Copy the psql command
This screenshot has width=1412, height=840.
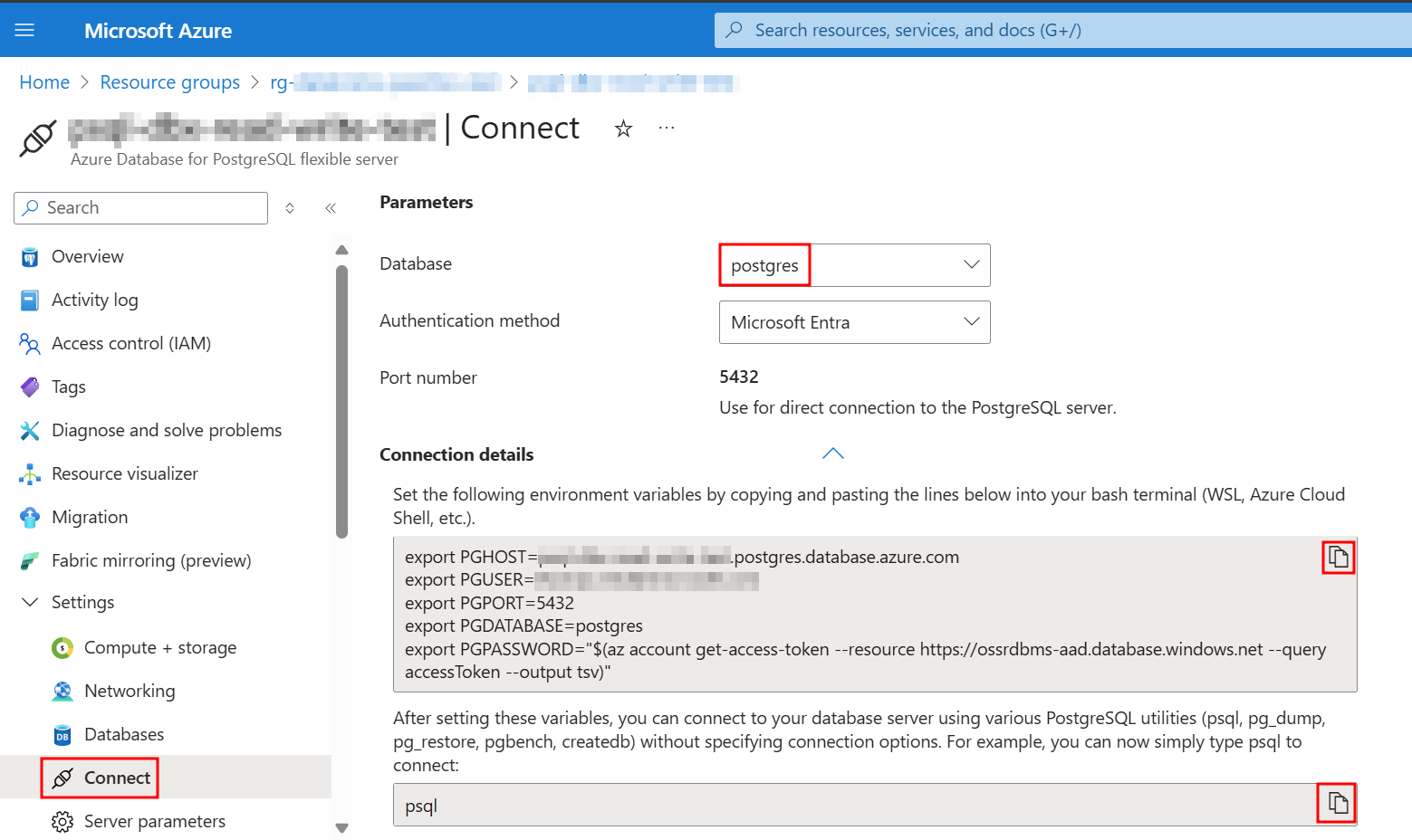tap(1337, 802)
